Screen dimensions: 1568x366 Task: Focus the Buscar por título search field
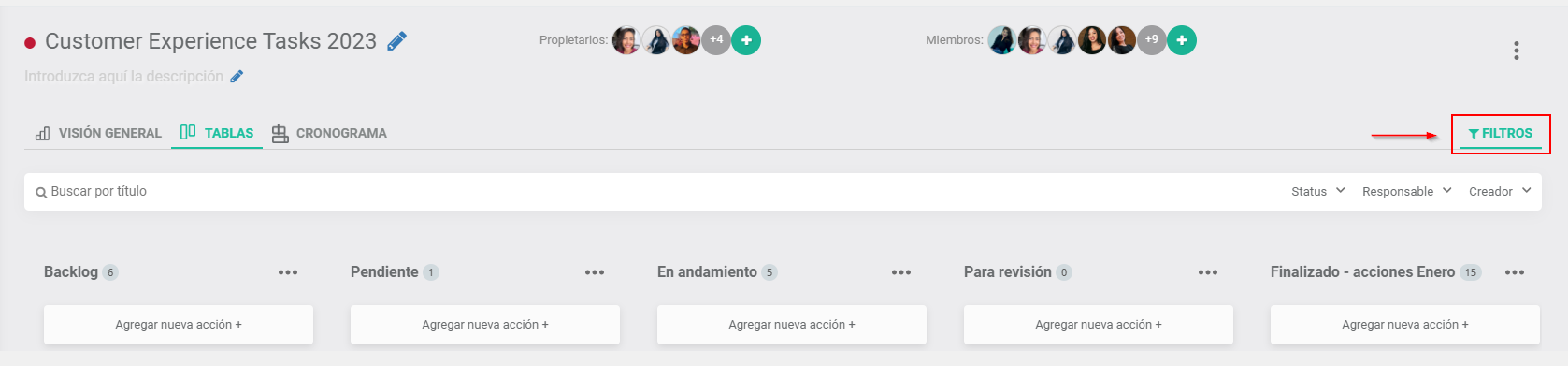coord(655,191)
